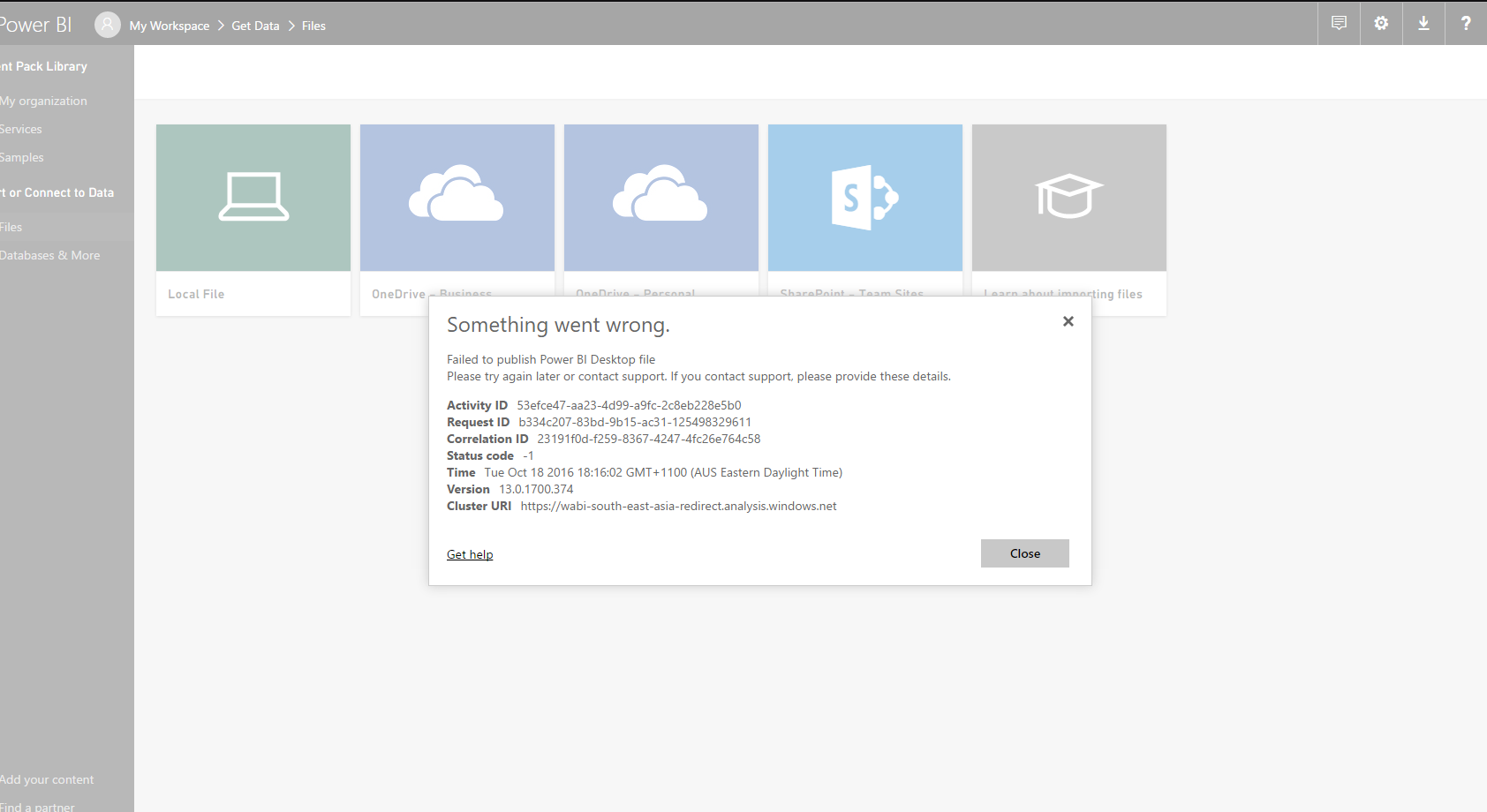This screenshot has width=1487, height=812.
Task: Click Find a partner link
Action: pyautogui.click(x=37, y=807)
